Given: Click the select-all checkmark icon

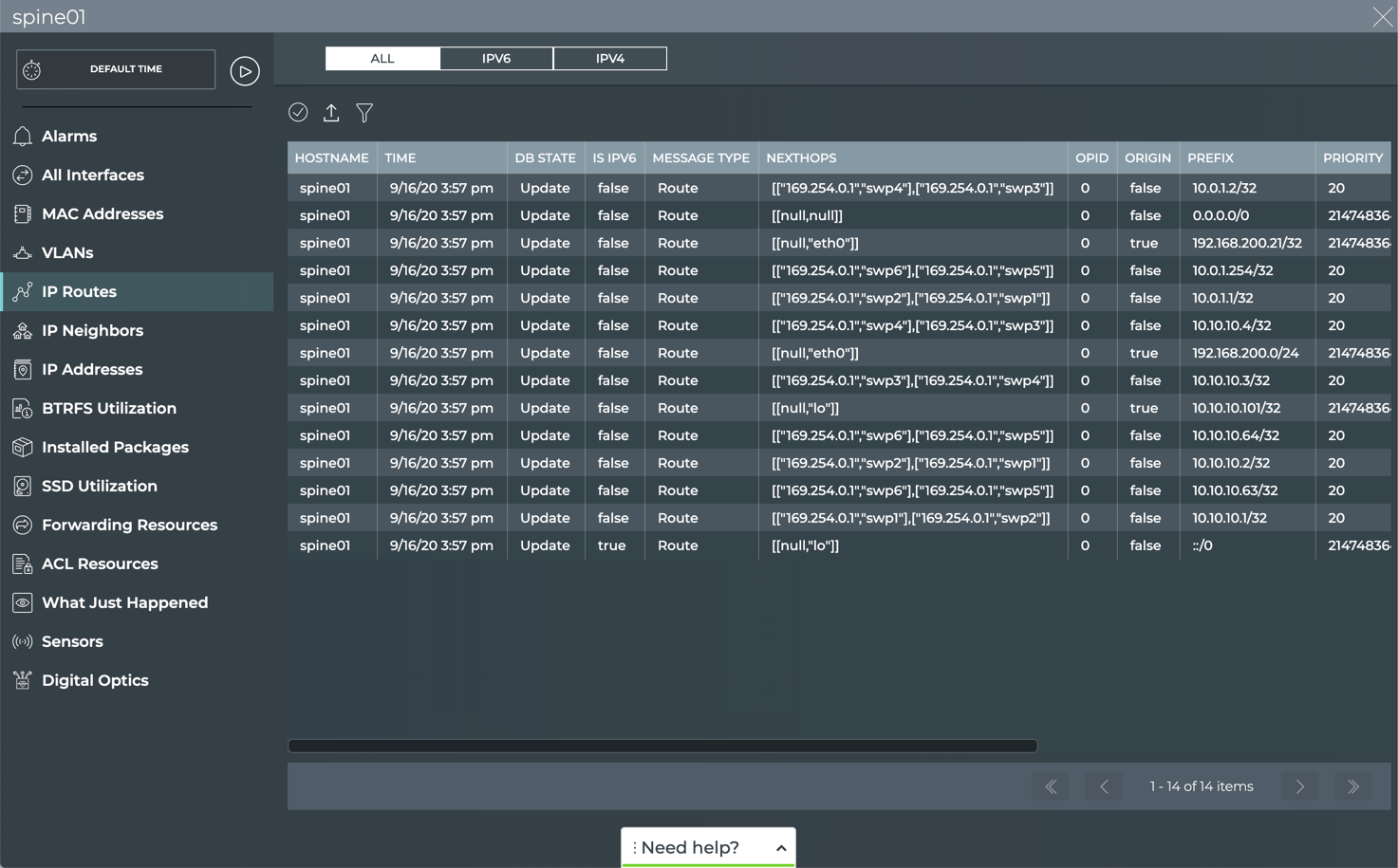Looking at the screenshot, I should pos(298,113).
